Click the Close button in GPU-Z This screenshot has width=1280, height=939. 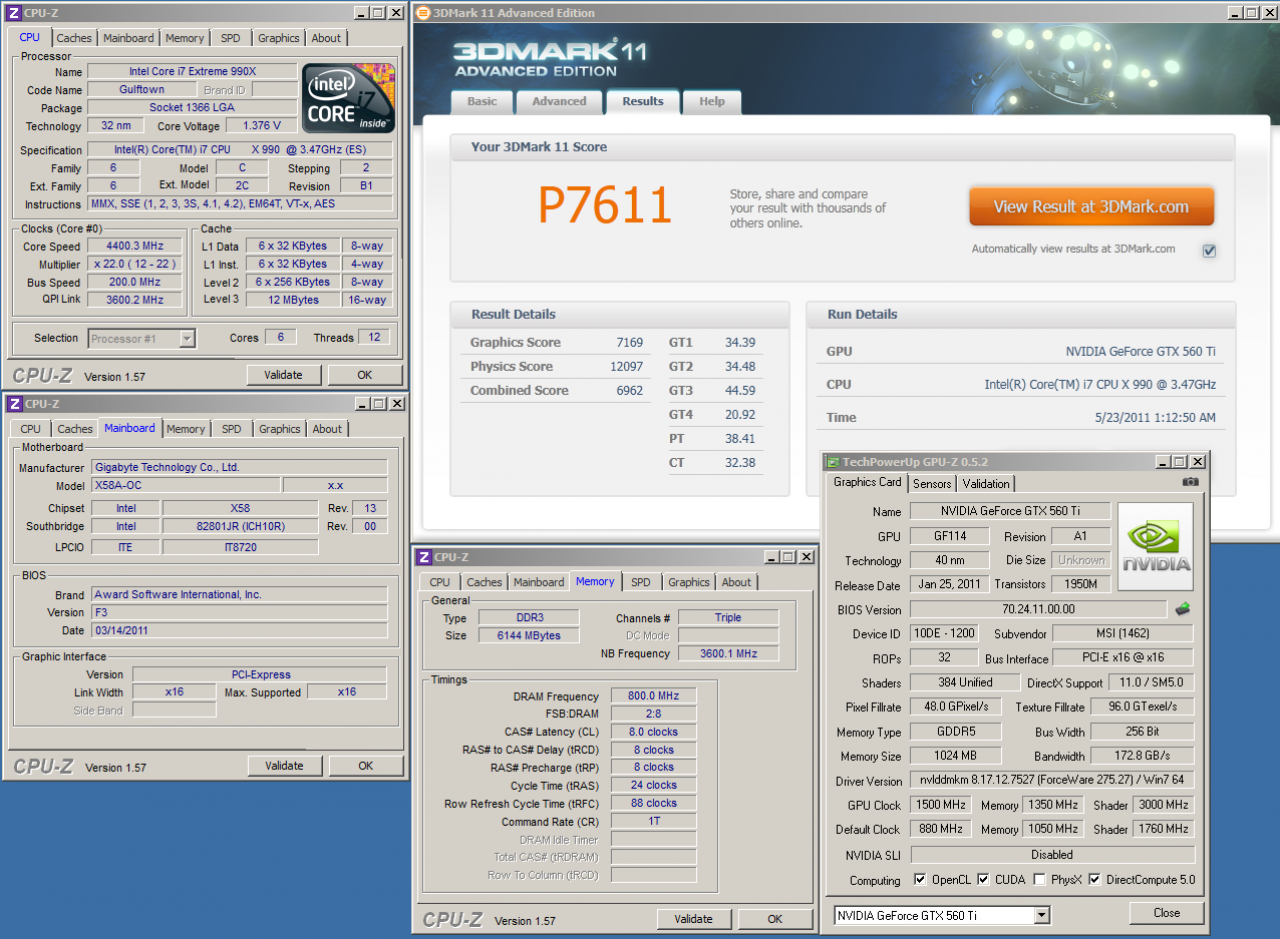tap(1166, 913)
